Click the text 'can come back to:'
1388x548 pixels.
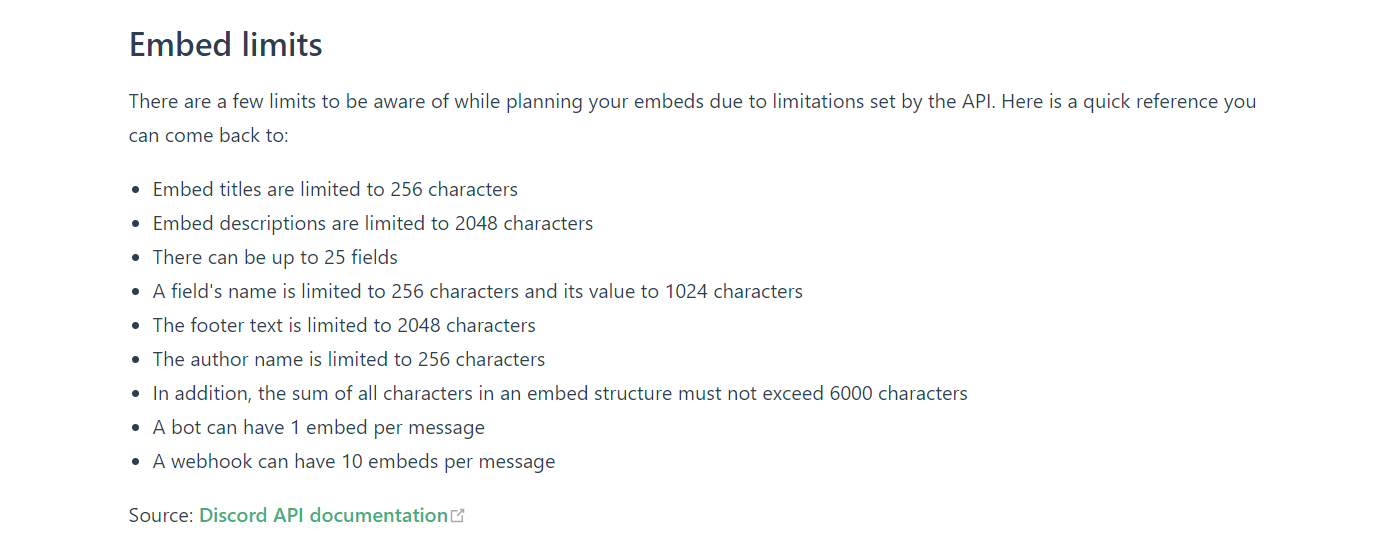pos(209,135)
